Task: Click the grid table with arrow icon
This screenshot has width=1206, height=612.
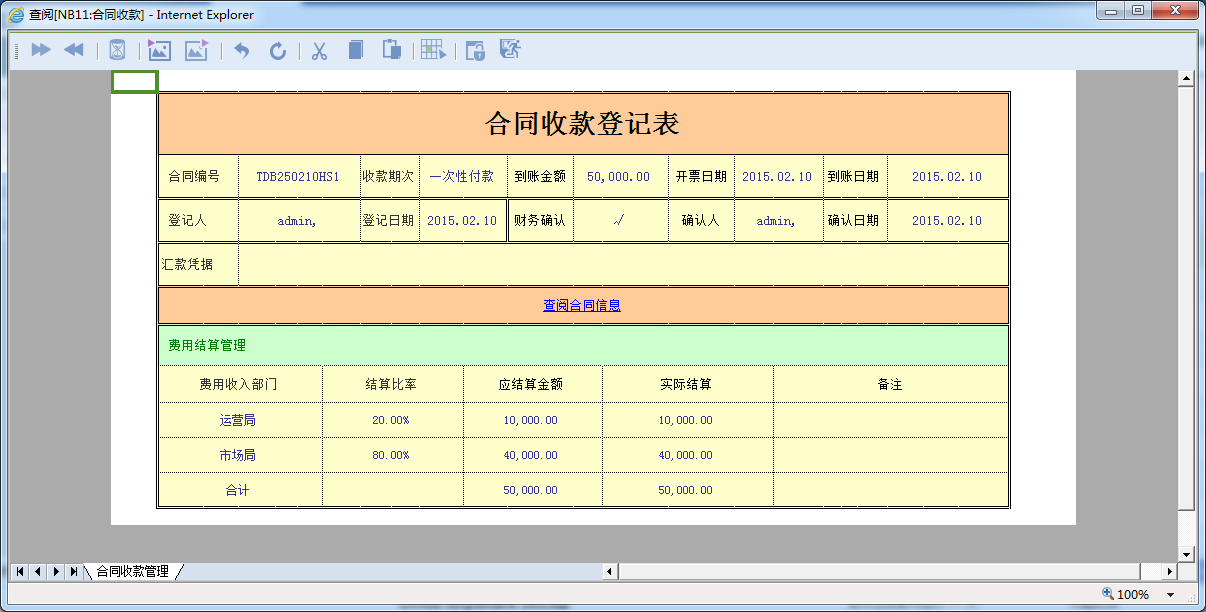Action: 434,50
